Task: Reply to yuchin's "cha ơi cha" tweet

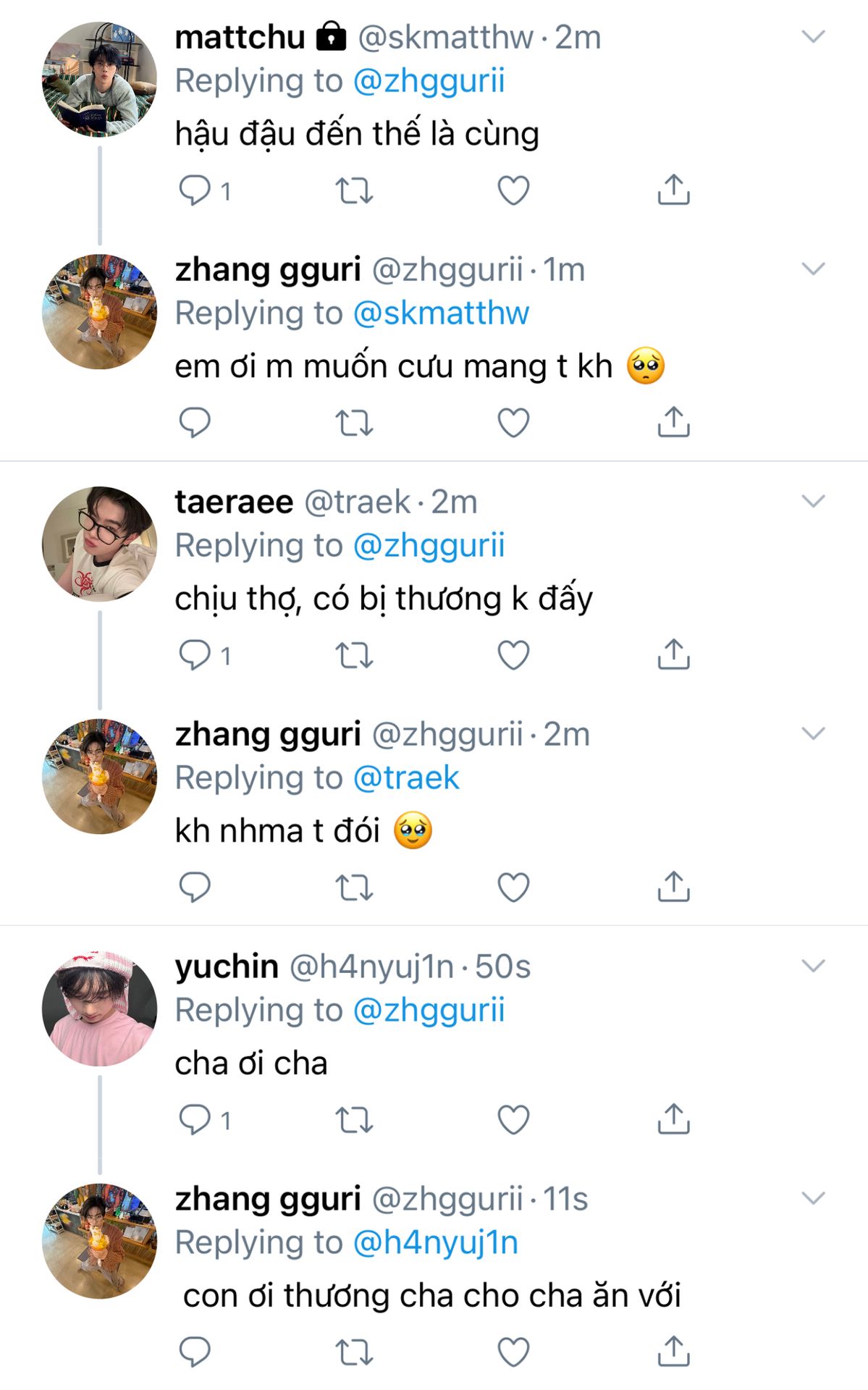Action: point(194,1119)
